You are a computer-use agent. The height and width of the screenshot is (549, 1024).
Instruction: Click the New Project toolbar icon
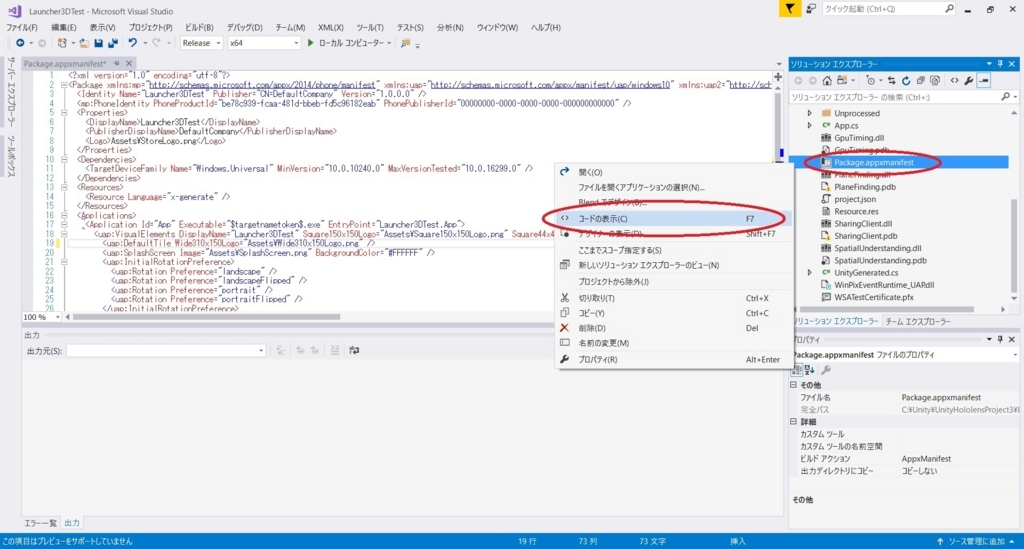coord(62,43)
